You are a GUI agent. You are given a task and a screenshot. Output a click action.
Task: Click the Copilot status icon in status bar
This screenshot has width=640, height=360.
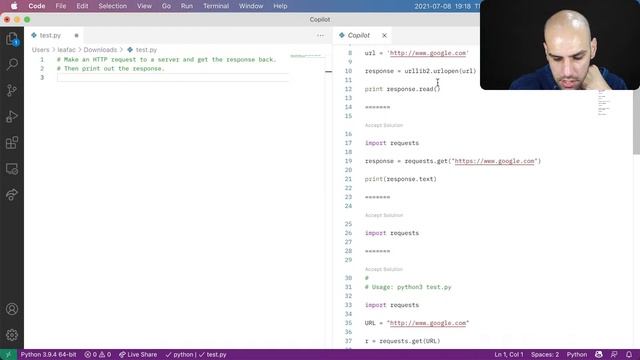[599, 355]
